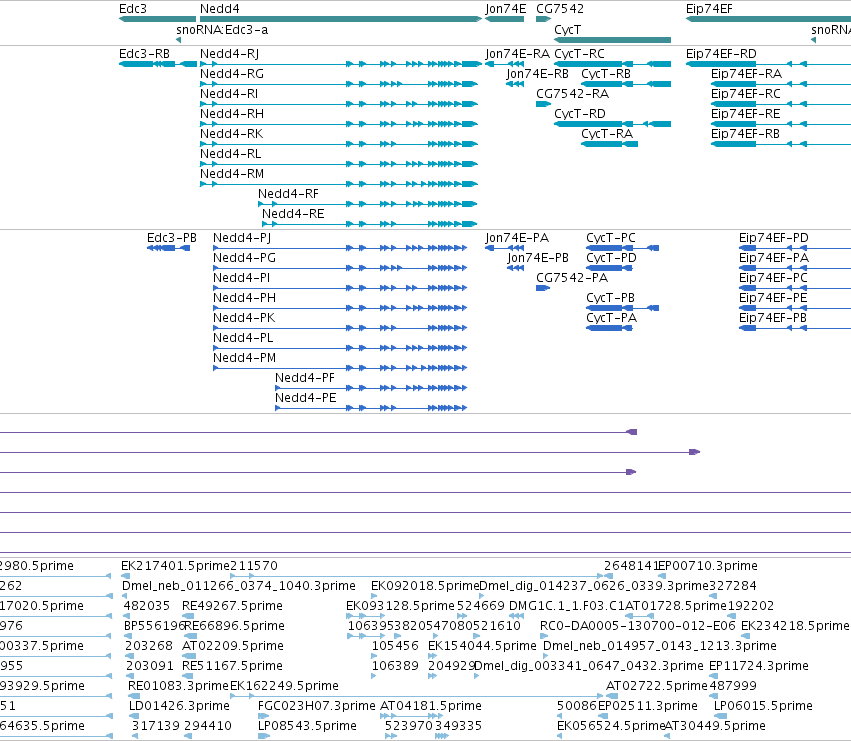Screen dimensions: 851x741
Task: Click transcript CycT-RA
Action: click(609, 144)
